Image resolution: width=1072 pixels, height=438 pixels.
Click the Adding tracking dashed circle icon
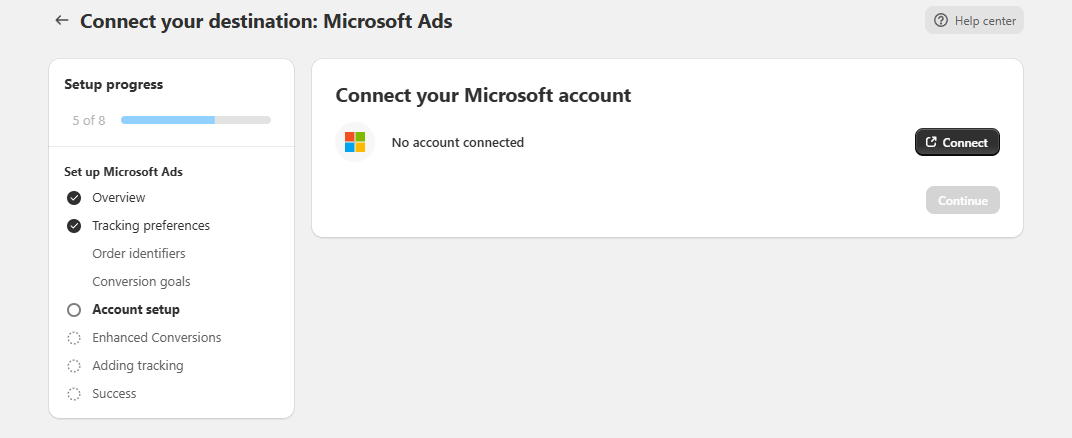(74, 366)
